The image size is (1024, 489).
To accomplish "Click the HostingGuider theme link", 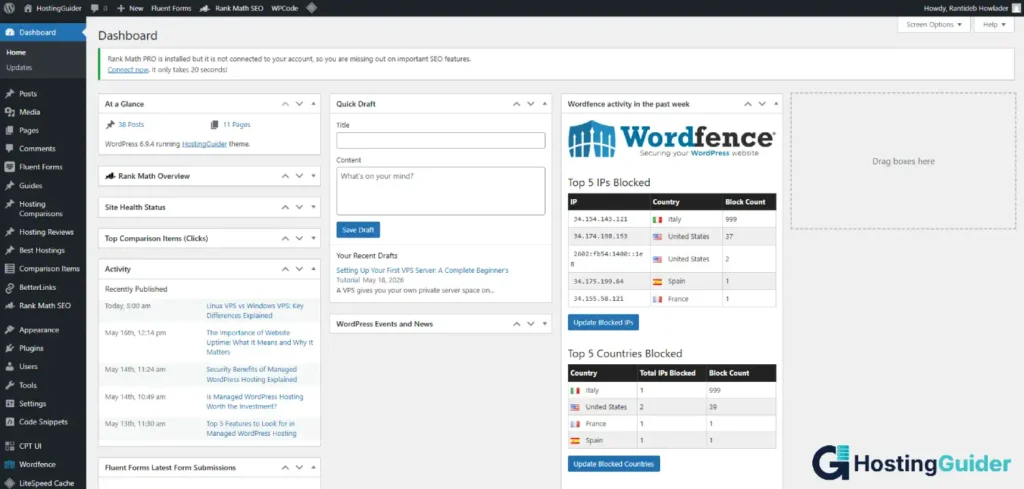I will (204, 144).
